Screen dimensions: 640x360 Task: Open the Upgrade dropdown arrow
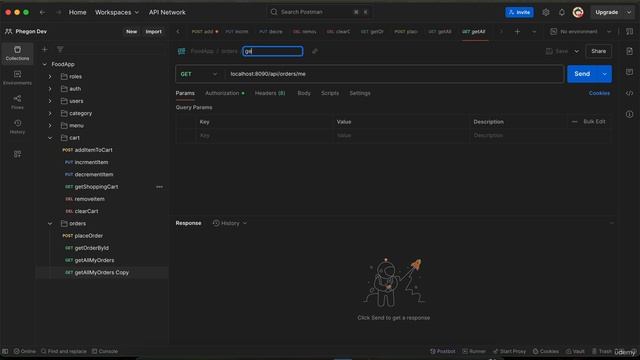629,12
